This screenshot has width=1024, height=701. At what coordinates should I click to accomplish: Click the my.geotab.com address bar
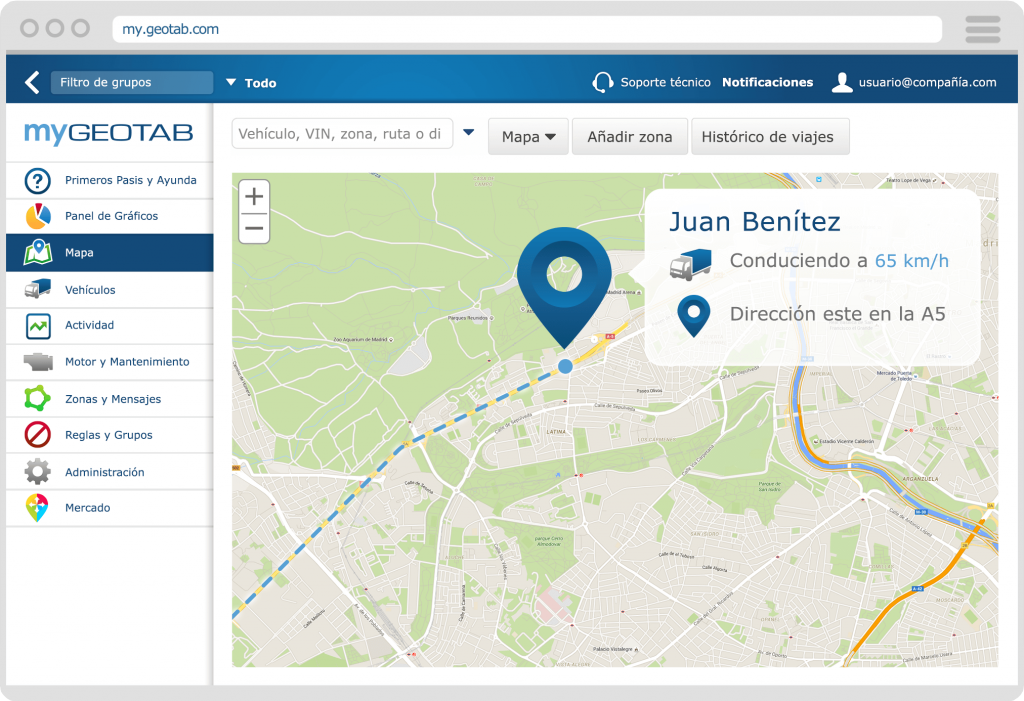pyautogui.click(x=527, y=29)
